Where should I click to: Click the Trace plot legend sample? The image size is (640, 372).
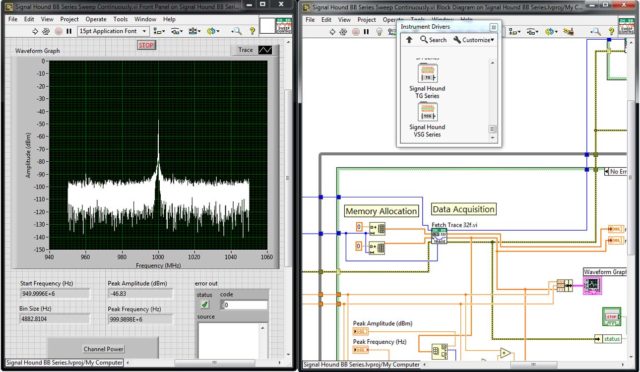(x=265, y=50)
